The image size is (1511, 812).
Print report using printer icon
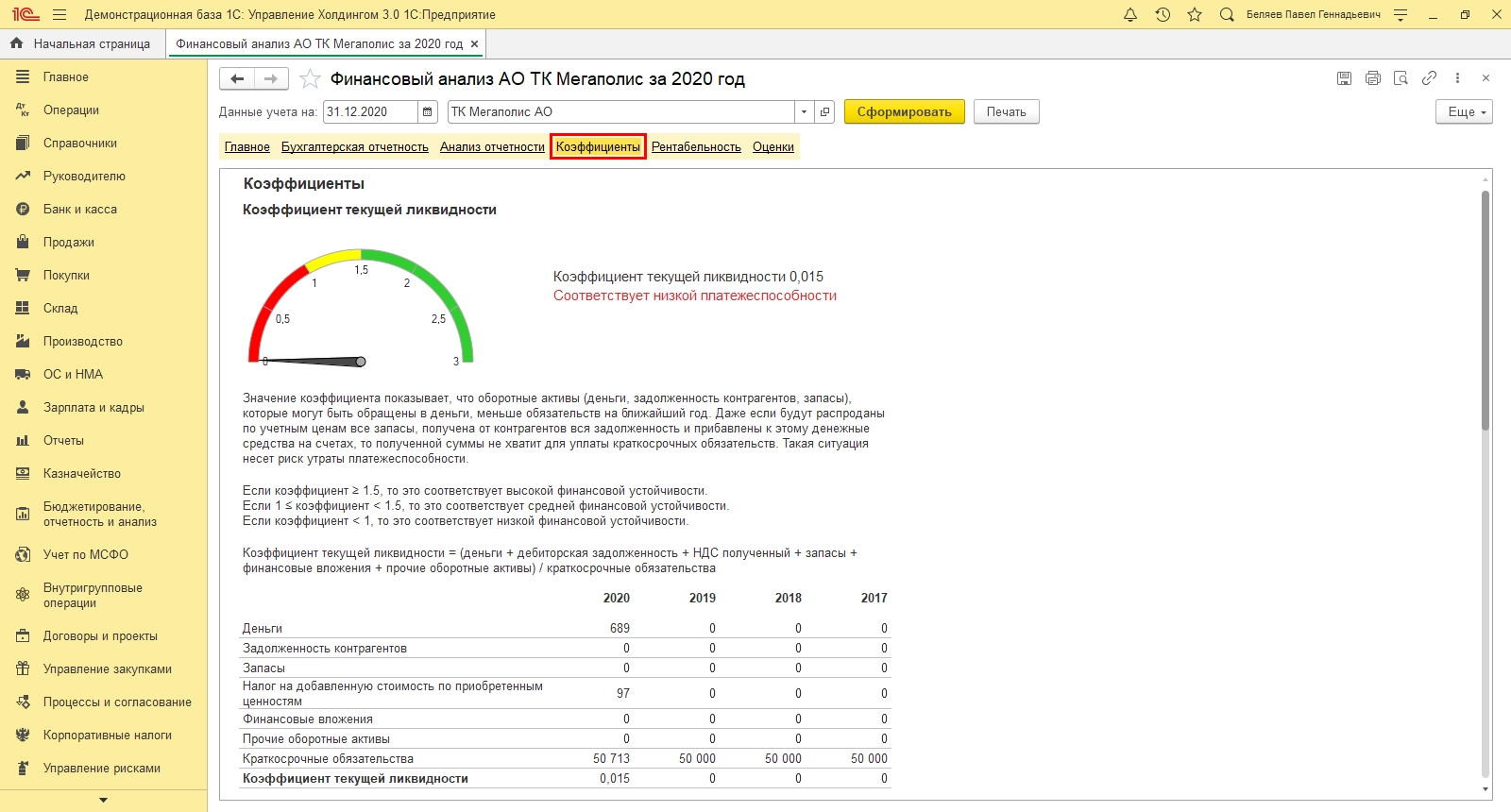[1372, 78]
